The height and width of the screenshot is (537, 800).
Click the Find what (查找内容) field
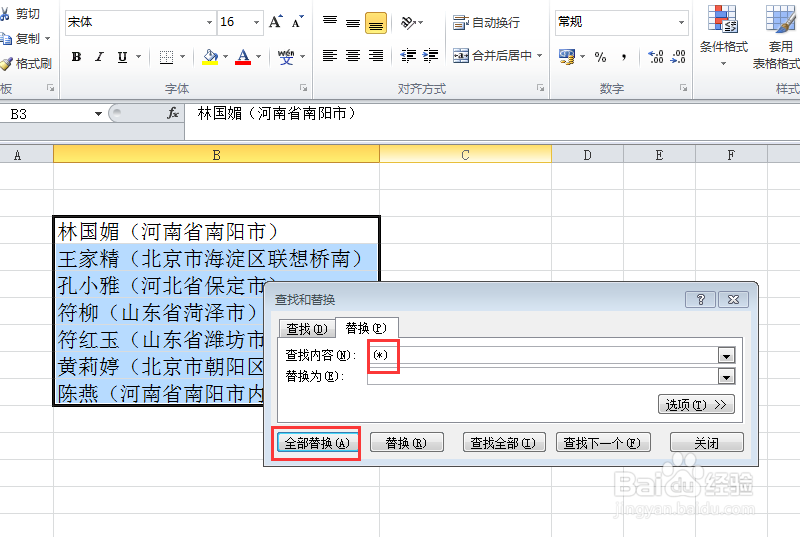coord(543,355)
